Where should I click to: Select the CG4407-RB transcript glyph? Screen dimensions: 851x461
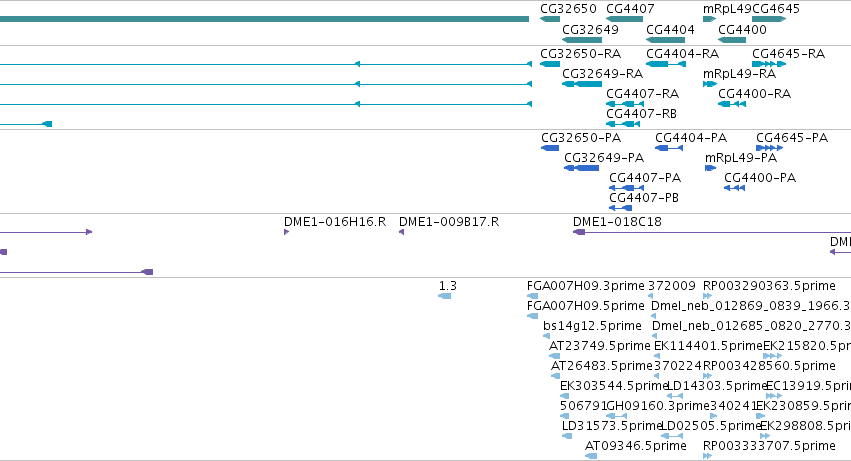click(x=623, y=124)
